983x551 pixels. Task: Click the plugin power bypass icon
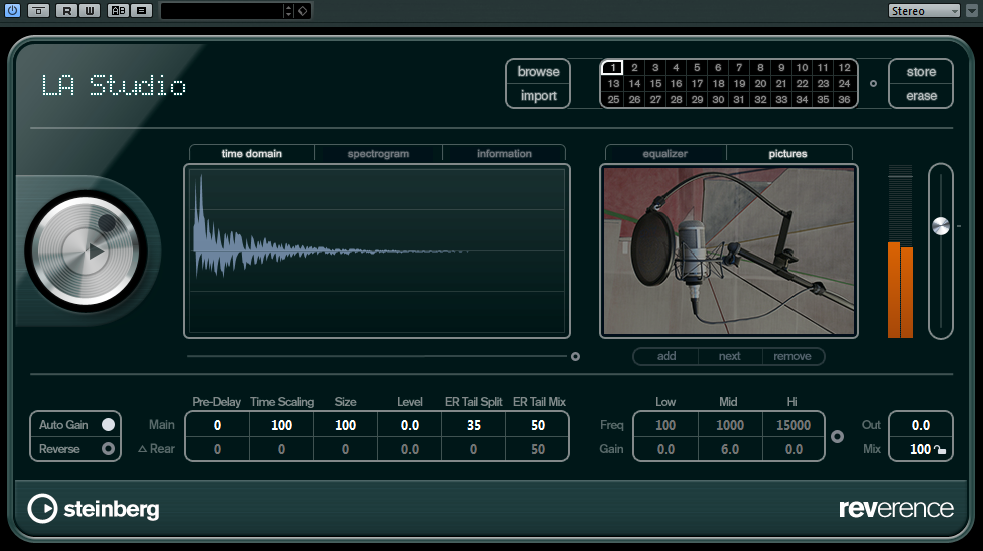click(x=12, y=11)
